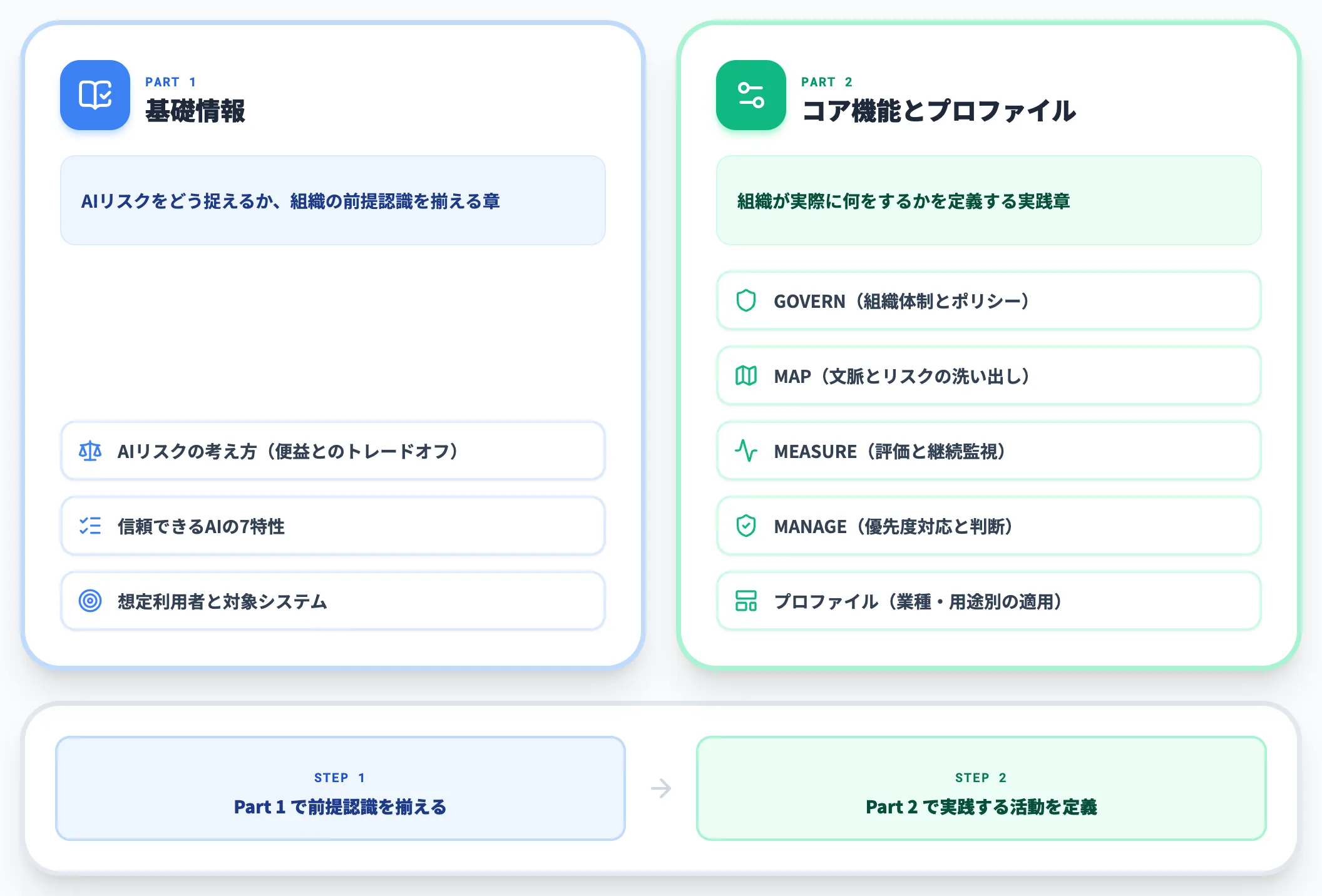Screen dimensions: 1322x896
Task: Click the folded map icon in the MAP row
Action: (x=746, y=376)
